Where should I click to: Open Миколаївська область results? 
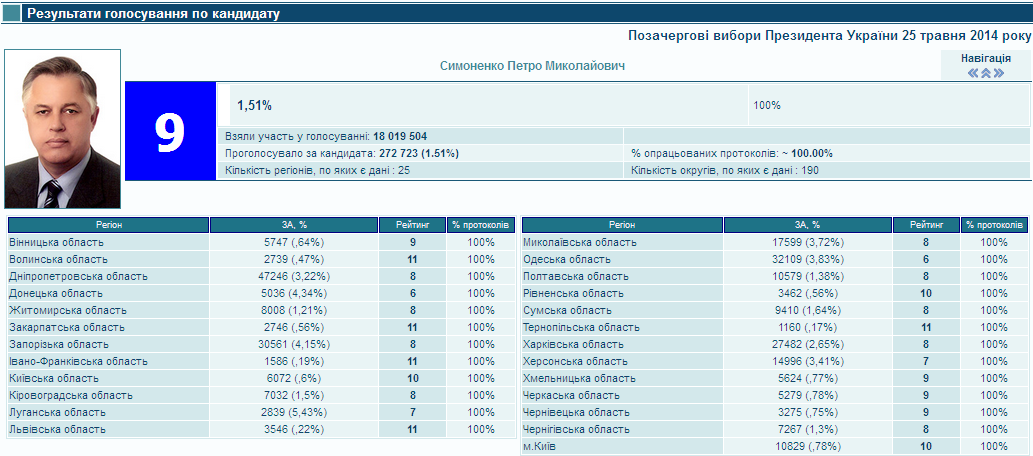[x=580, y=242]
